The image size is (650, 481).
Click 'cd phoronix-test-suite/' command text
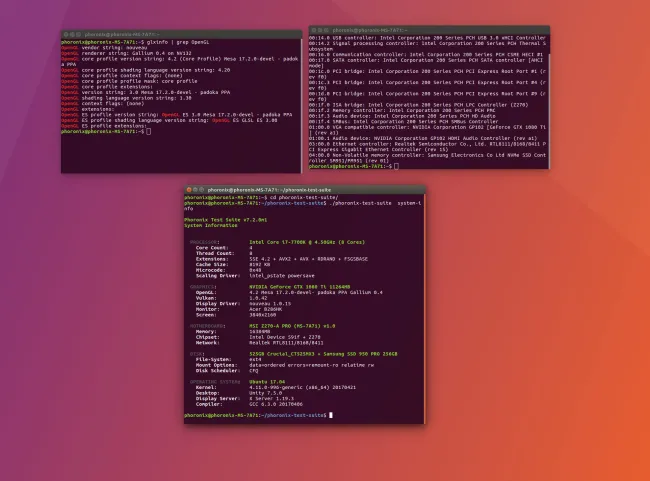pyautogui.click(x=304, y=198)
